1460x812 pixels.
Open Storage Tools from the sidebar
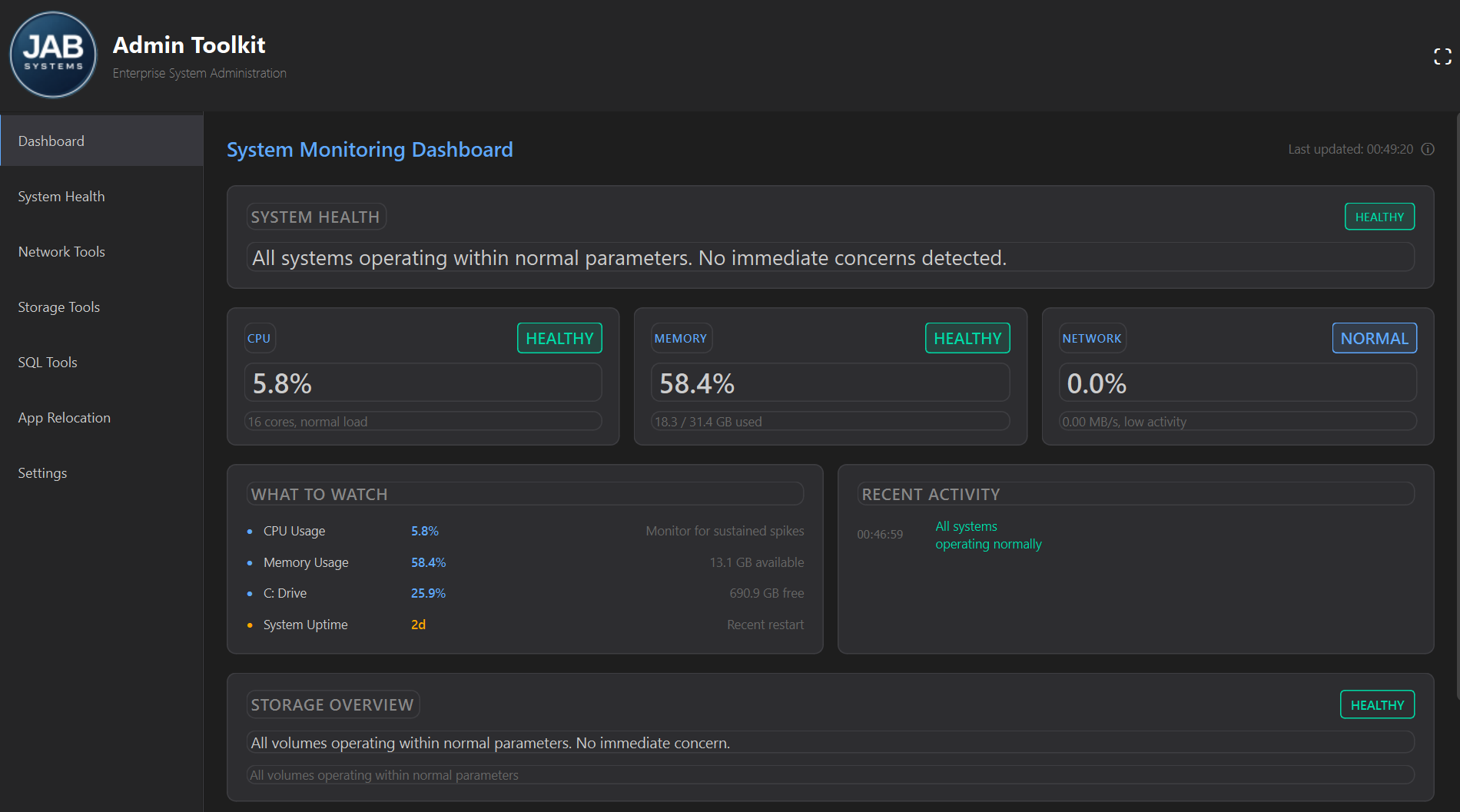coord(58,307)
